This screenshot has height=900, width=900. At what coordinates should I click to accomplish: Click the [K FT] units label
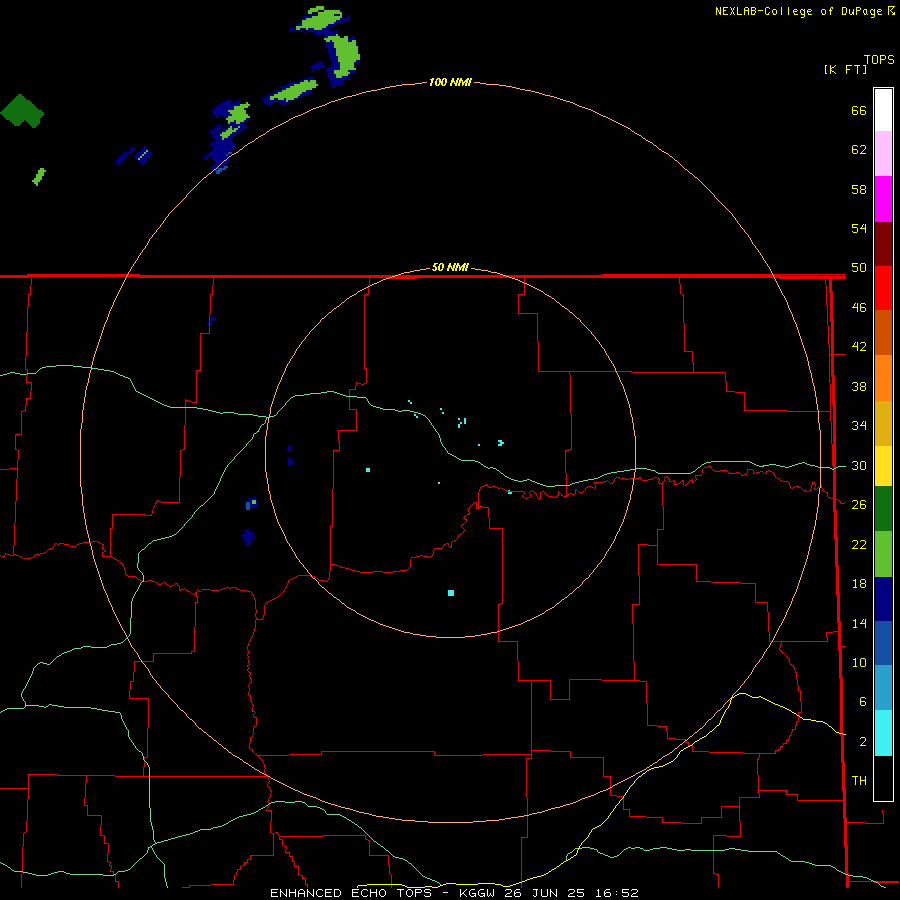pyautogui.click(x=845, y=69)
